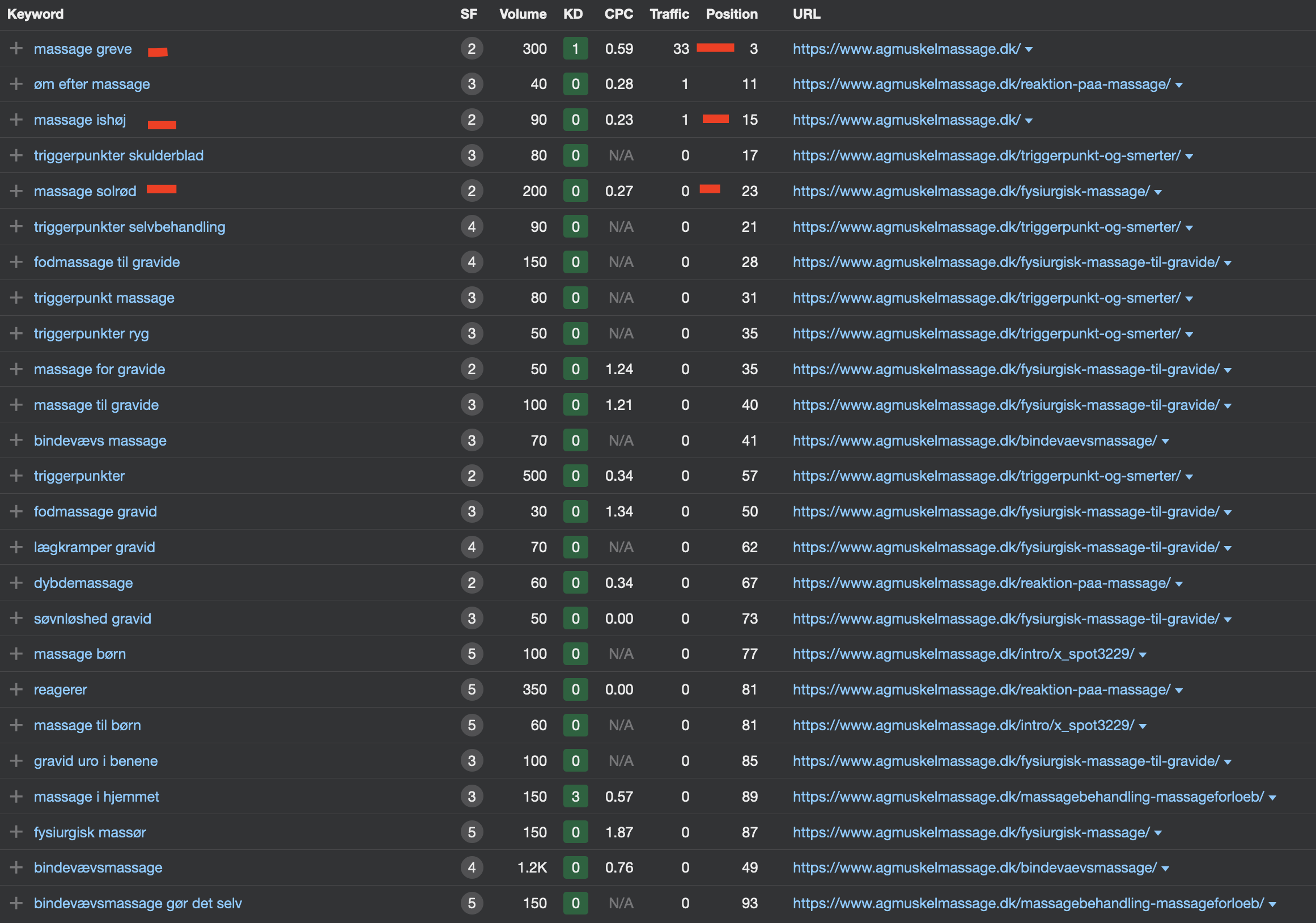The height and width of the screenshot is (923, 1316).
Task: Click the plus icon next to 'dybdemassage'
Action: coord(16,583)
